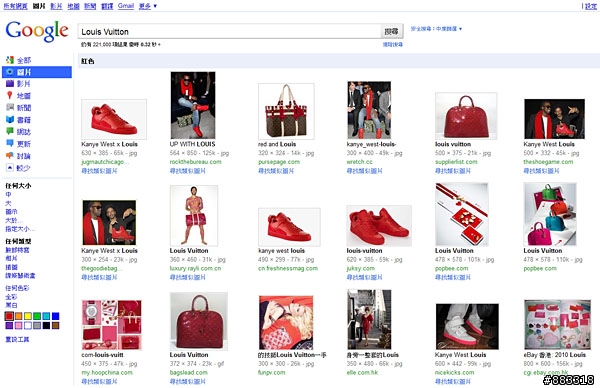Image resolution: width=600 pixels, height=388 pixels.
Task: Select the 相片 (Photo) type filter
Action: [x=11, y=258]
